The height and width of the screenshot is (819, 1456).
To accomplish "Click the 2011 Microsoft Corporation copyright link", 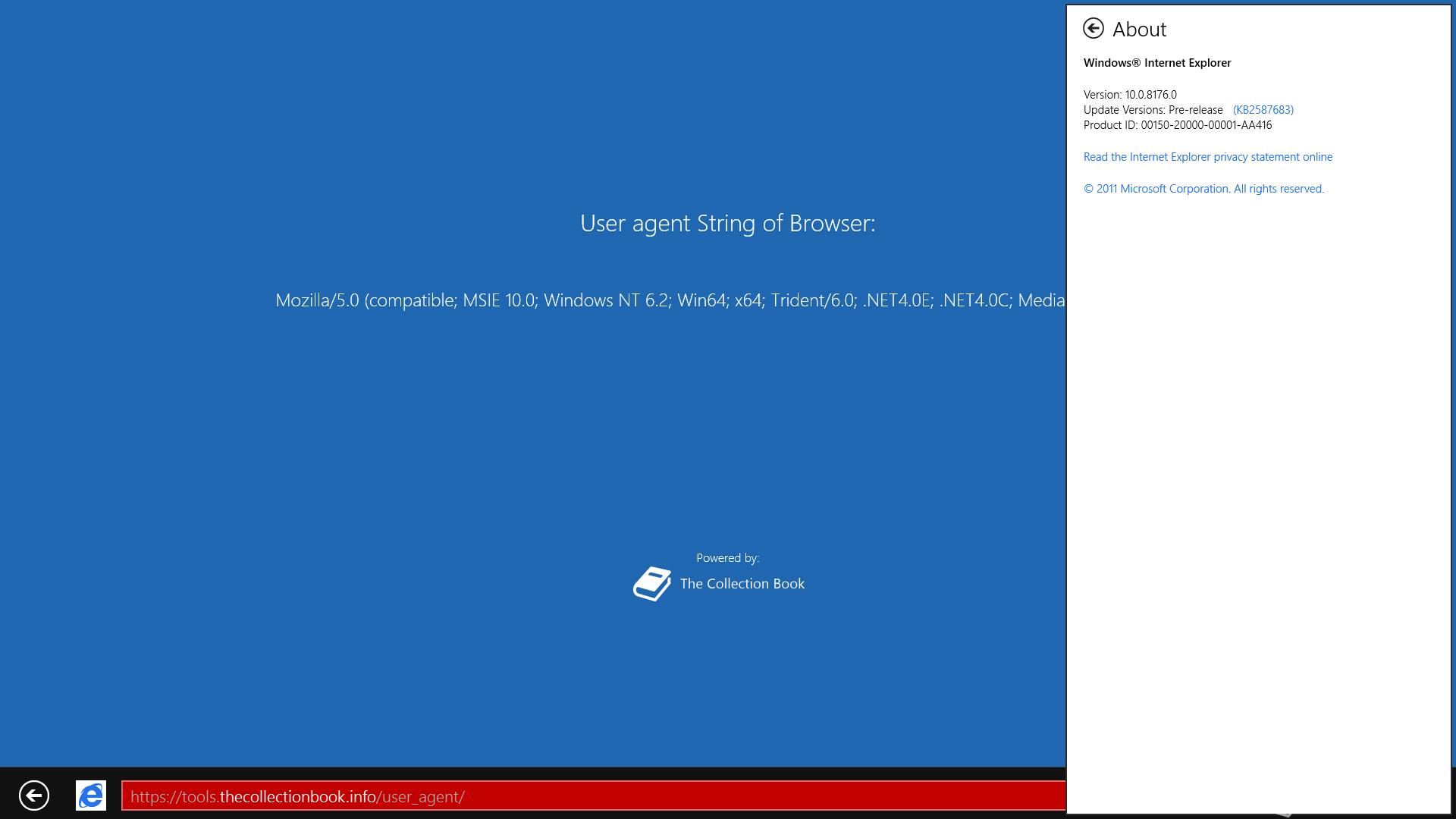I will 1203,189.
